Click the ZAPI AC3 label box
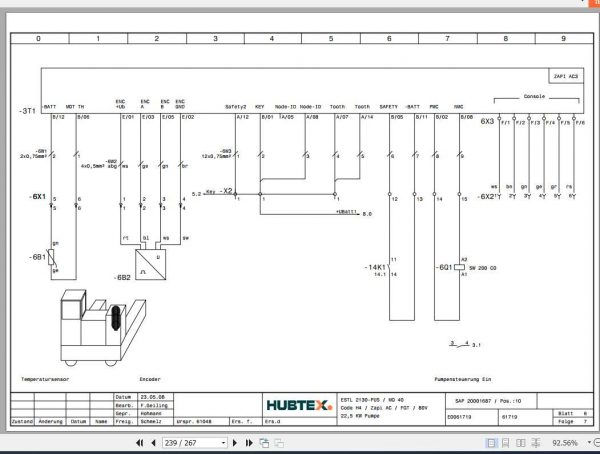 [566, 76]
